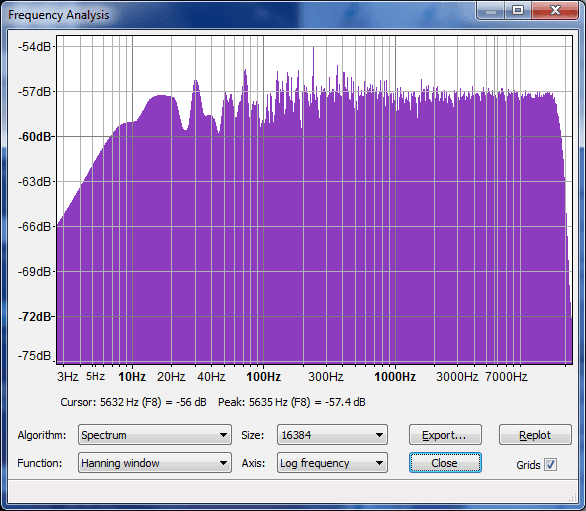Viewport: 586px width, 511px height.
Task: Click the 40Hz frequency axis label
Action: pos(211,376)
